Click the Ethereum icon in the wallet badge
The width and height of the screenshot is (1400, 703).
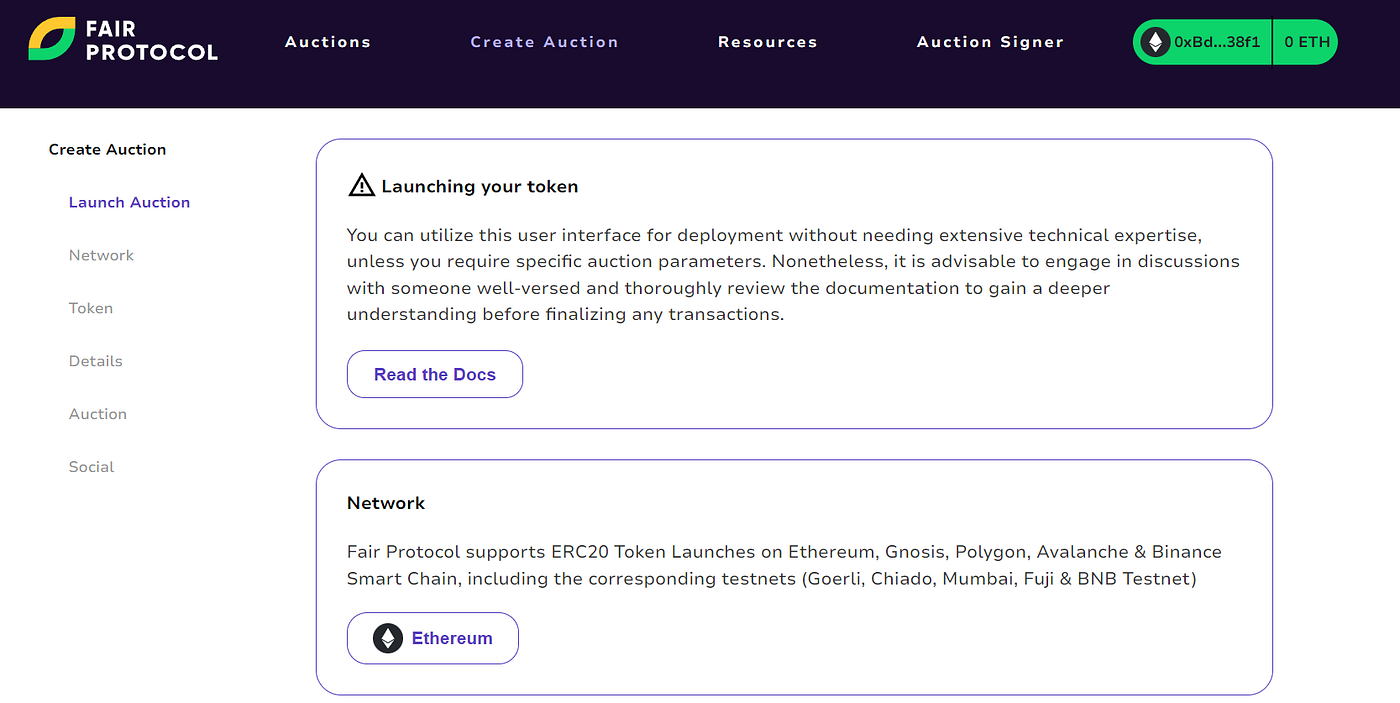1155,41
